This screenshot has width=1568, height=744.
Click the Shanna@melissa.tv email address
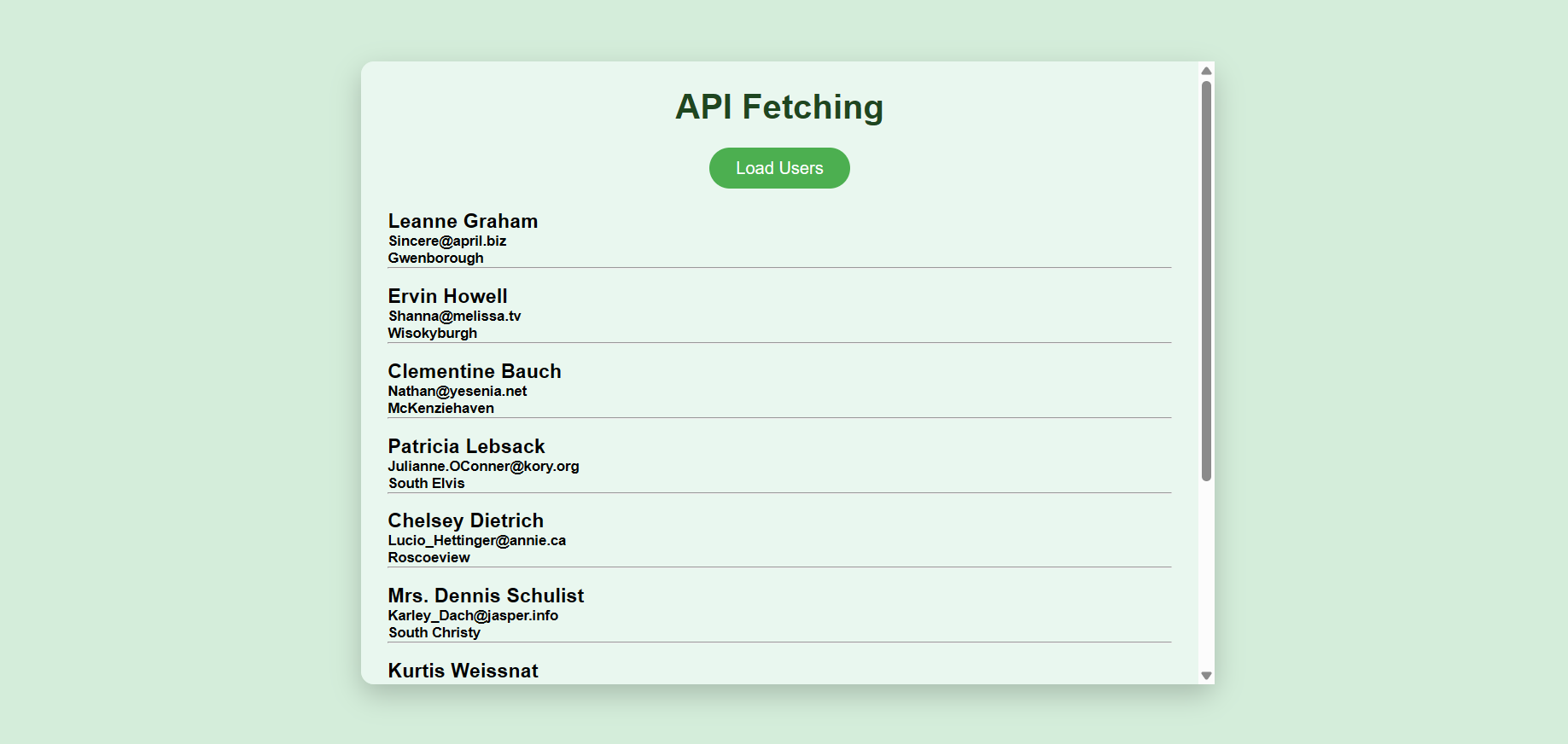(x=454, y=317)
